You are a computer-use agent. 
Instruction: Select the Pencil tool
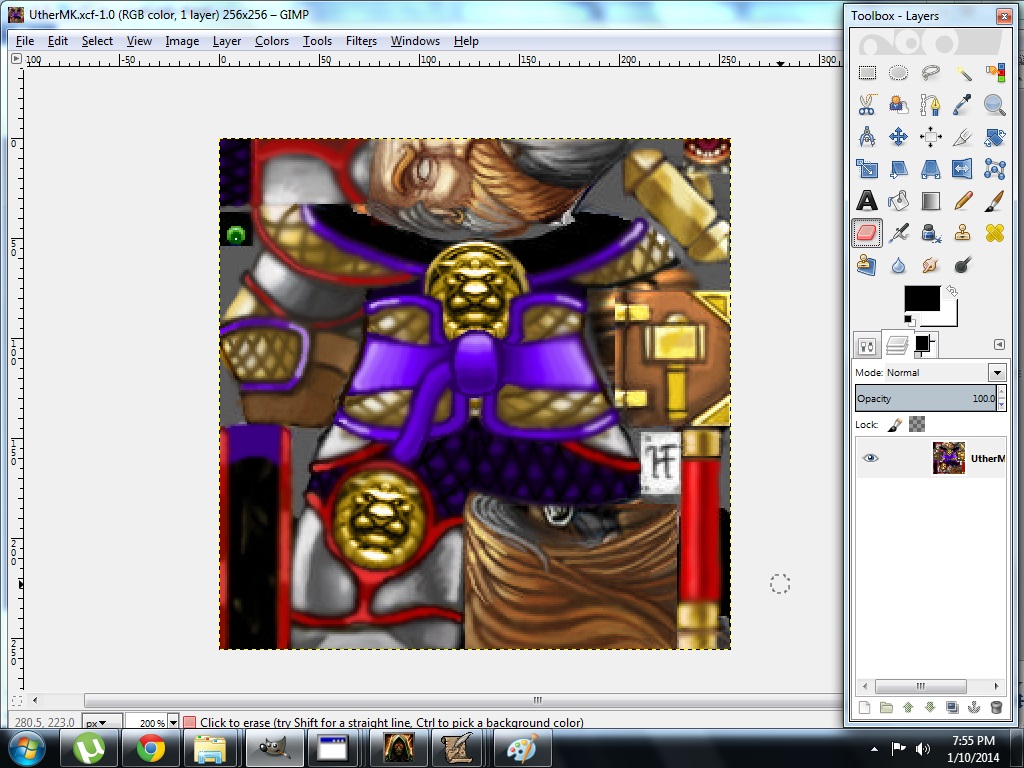pos(963,200)
